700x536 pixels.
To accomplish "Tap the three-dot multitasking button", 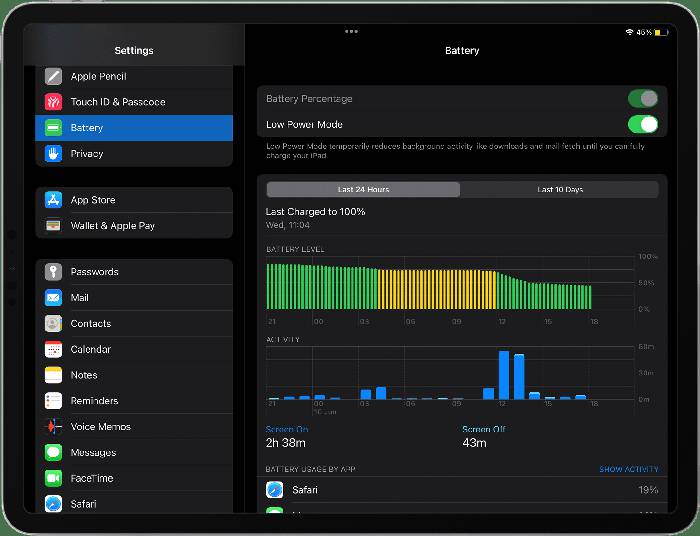I will pos(351,31).
